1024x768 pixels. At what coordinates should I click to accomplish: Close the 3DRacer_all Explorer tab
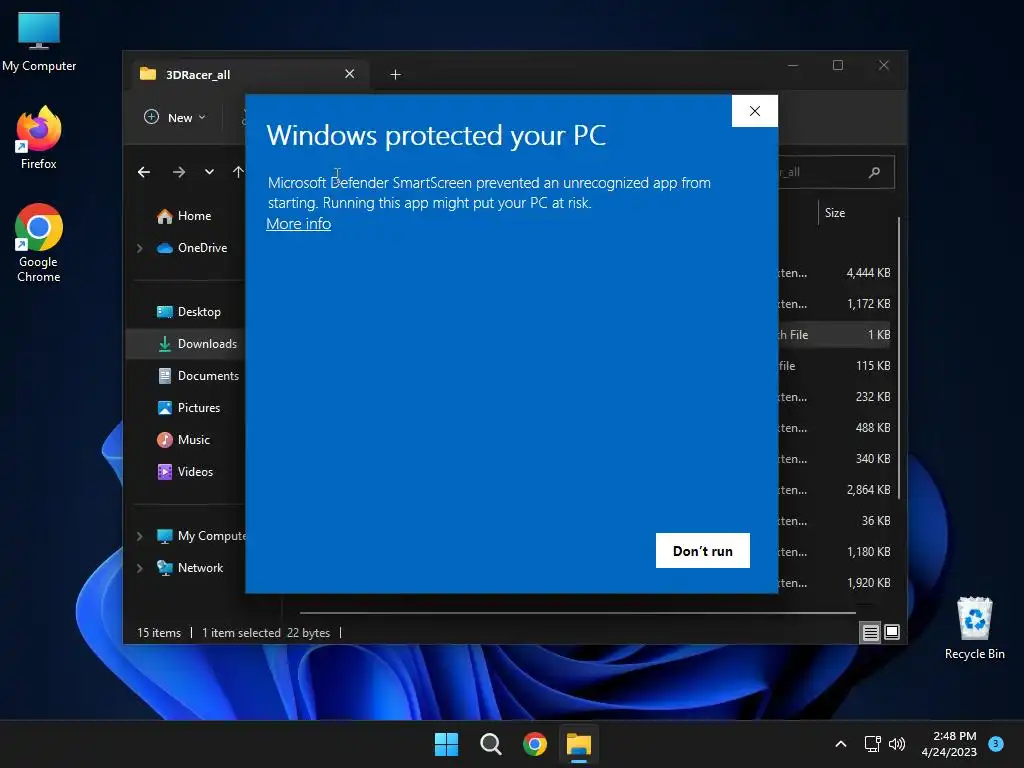pyautogui.click(x=349, y=74)
